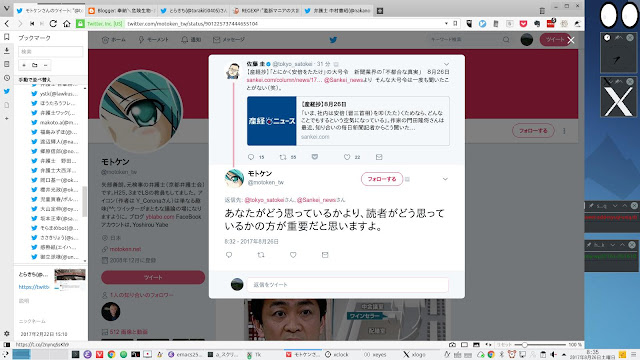Switch to the 弁護士 中村 Twitter tab
Viewport: 640px width, 360px height.
tap(338, 11)
